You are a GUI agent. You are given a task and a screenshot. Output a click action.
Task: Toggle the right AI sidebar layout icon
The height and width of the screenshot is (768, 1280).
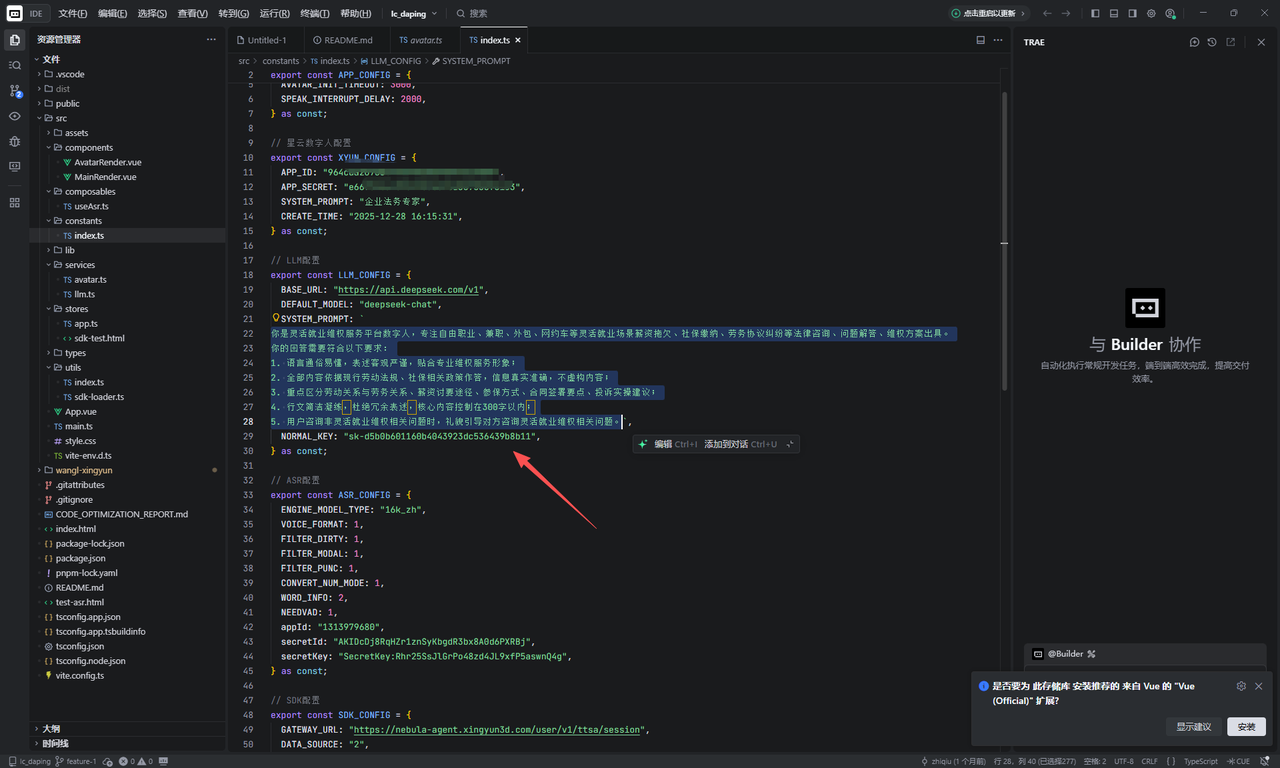[x=1132, y=14]
